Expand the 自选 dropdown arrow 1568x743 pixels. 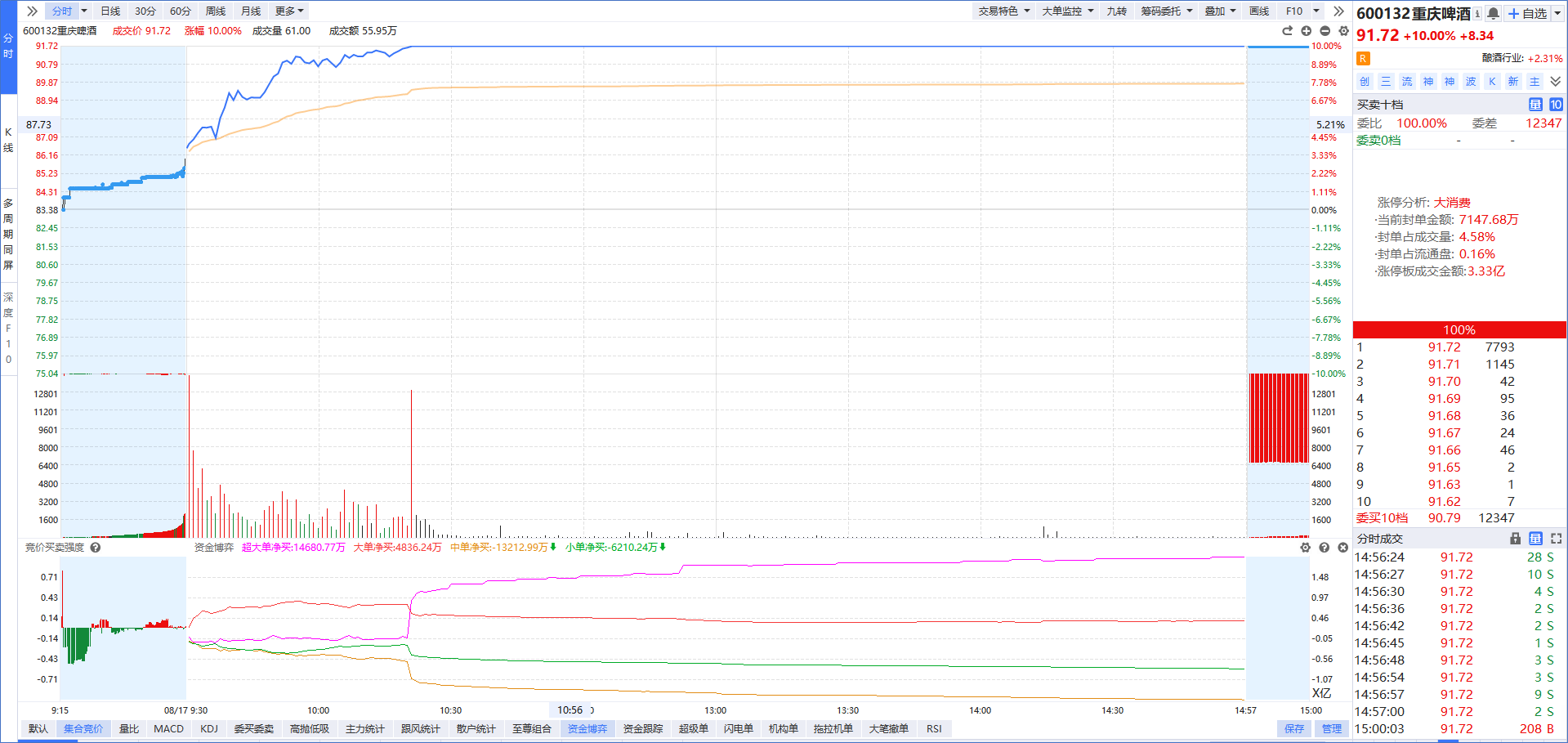pos(1557,13)
